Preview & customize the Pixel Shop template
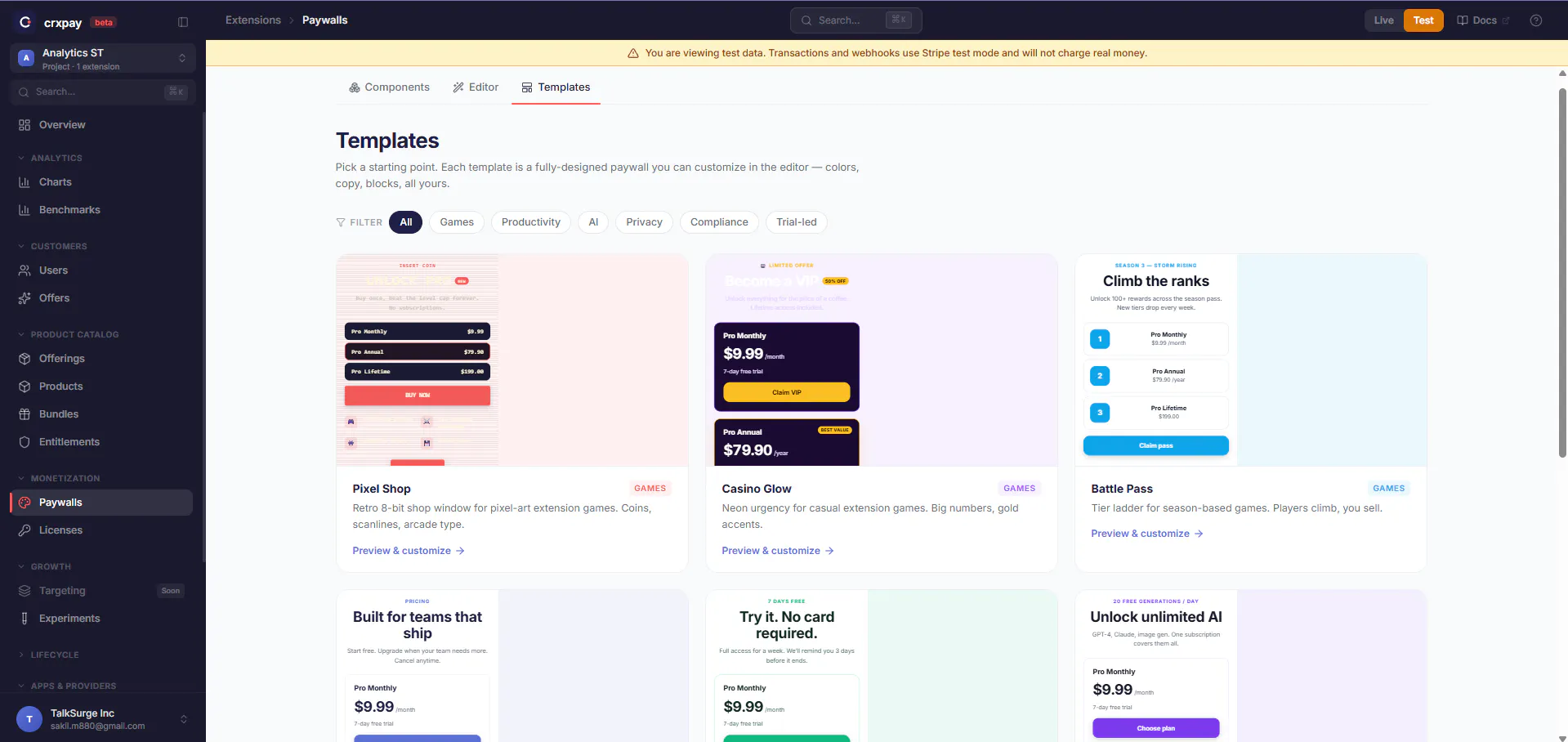Viewport: 1568px width, 742px height. click(x=409, y=551)
